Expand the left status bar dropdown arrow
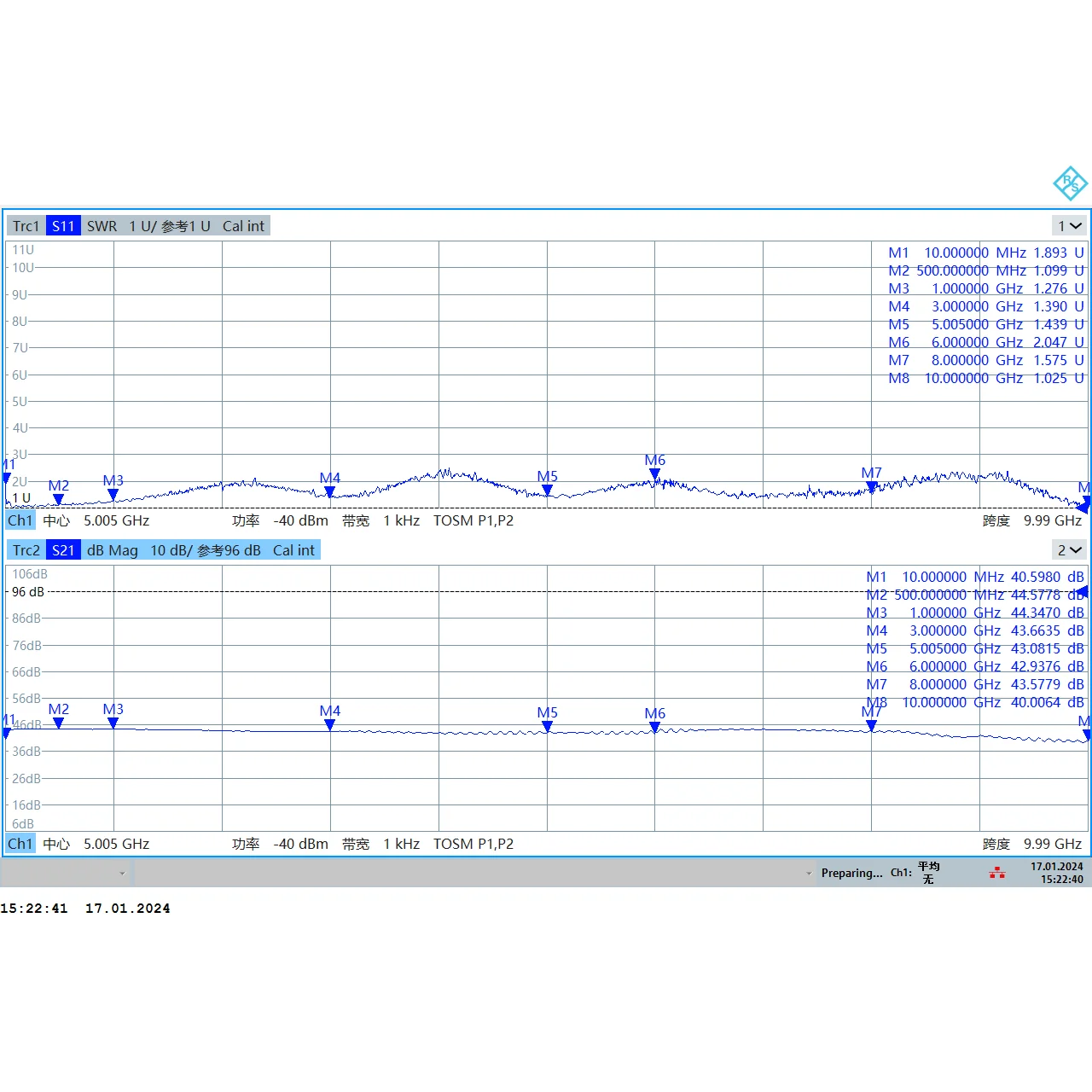1092x1092 pixels. point(122,873)
